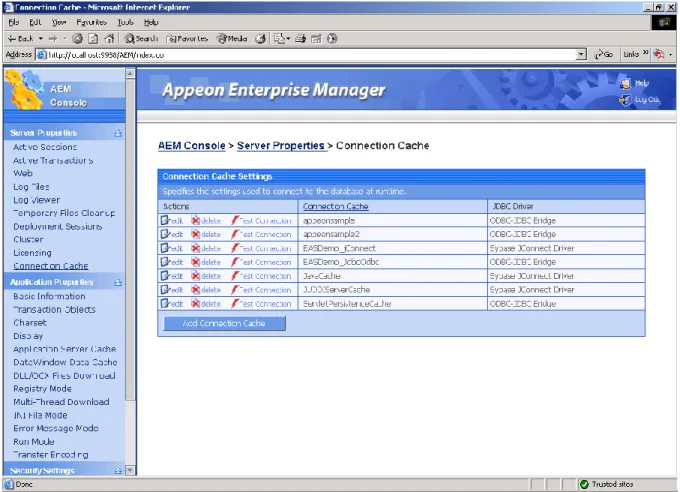Click the delete icon for JavaCache row
The height and width of the screenshot is (492, 680).
coord(196,276)
